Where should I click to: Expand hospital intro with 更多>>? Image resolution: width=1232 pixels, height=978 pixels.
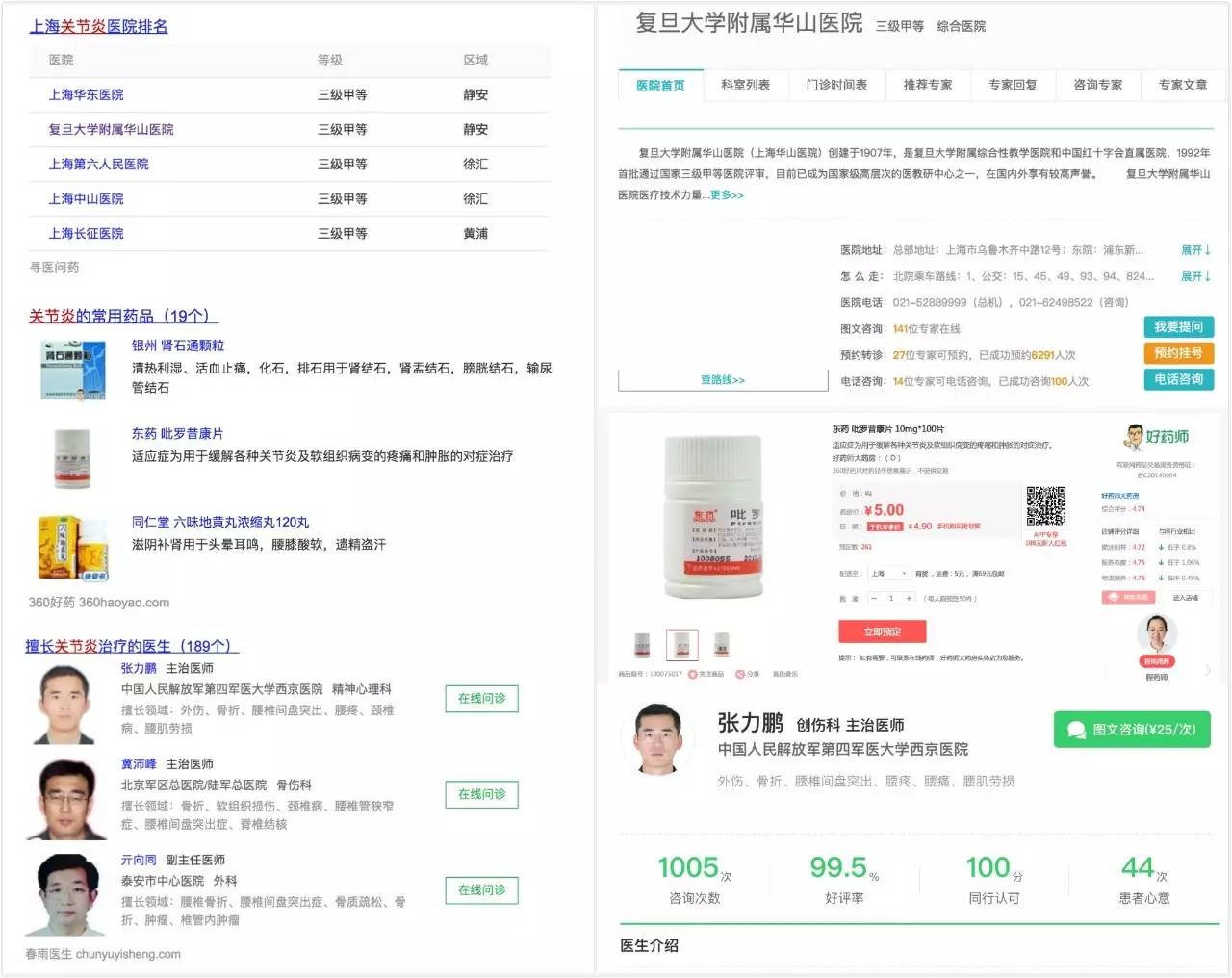point(727,195)
